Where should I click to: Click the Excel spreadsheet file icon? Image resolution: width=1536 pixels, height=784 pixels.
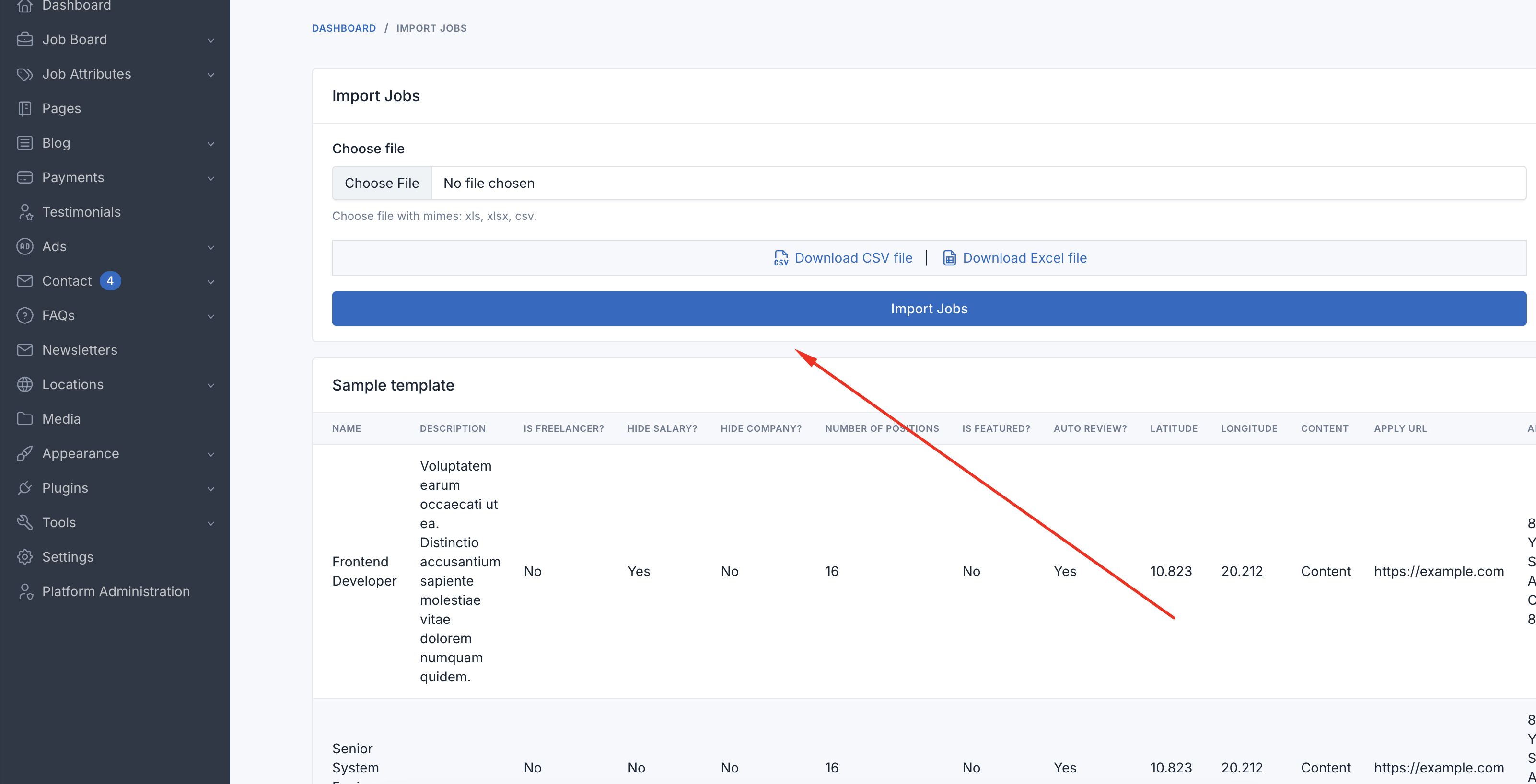click(949, 258)
